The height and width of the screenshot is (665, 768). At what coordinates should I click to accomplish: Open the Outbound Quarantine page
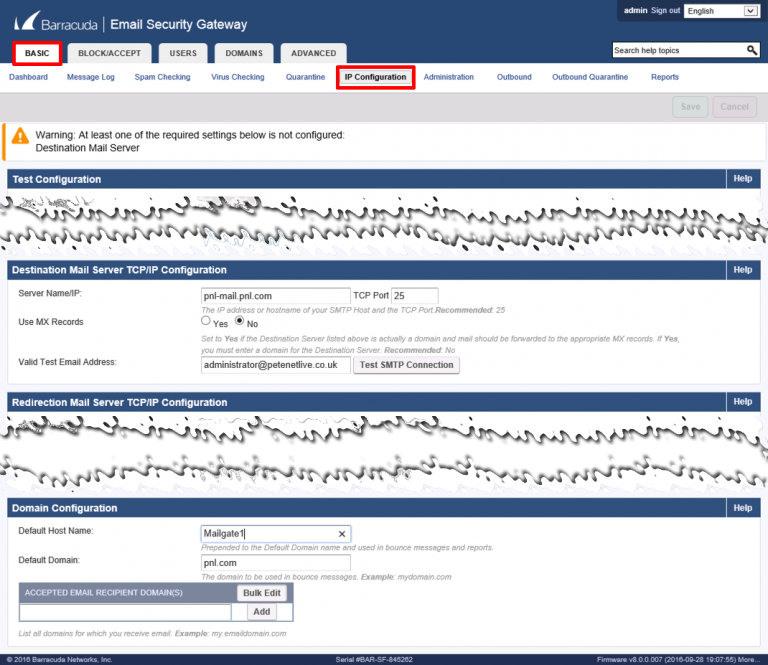(x=590, y=77)
